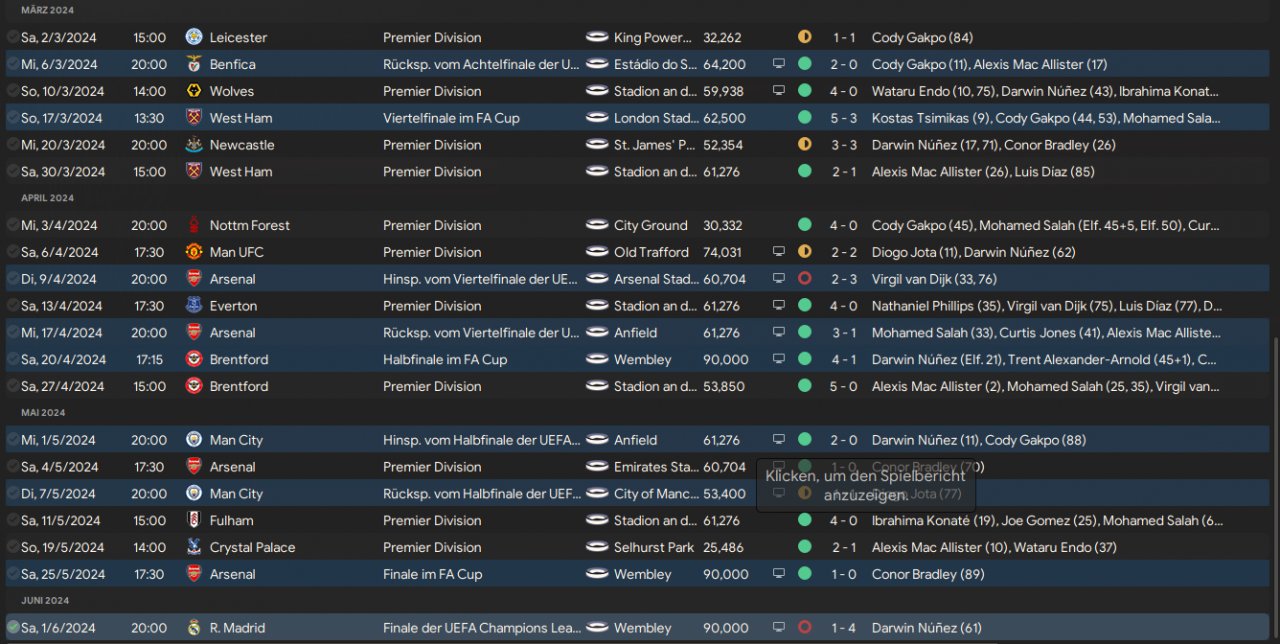Click the Fulham club badge
The image size is (1280, 644).
194,520
